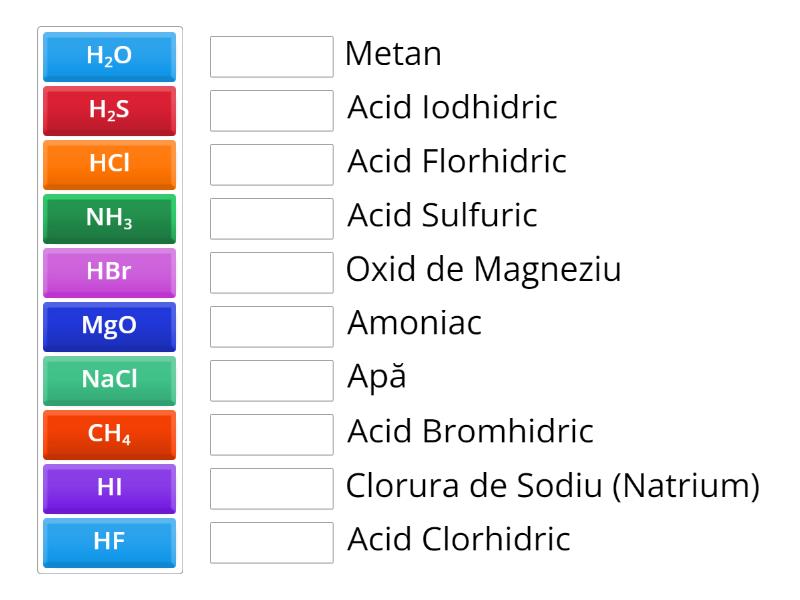Select the teal NaCl tile

[x=110, y=381]
